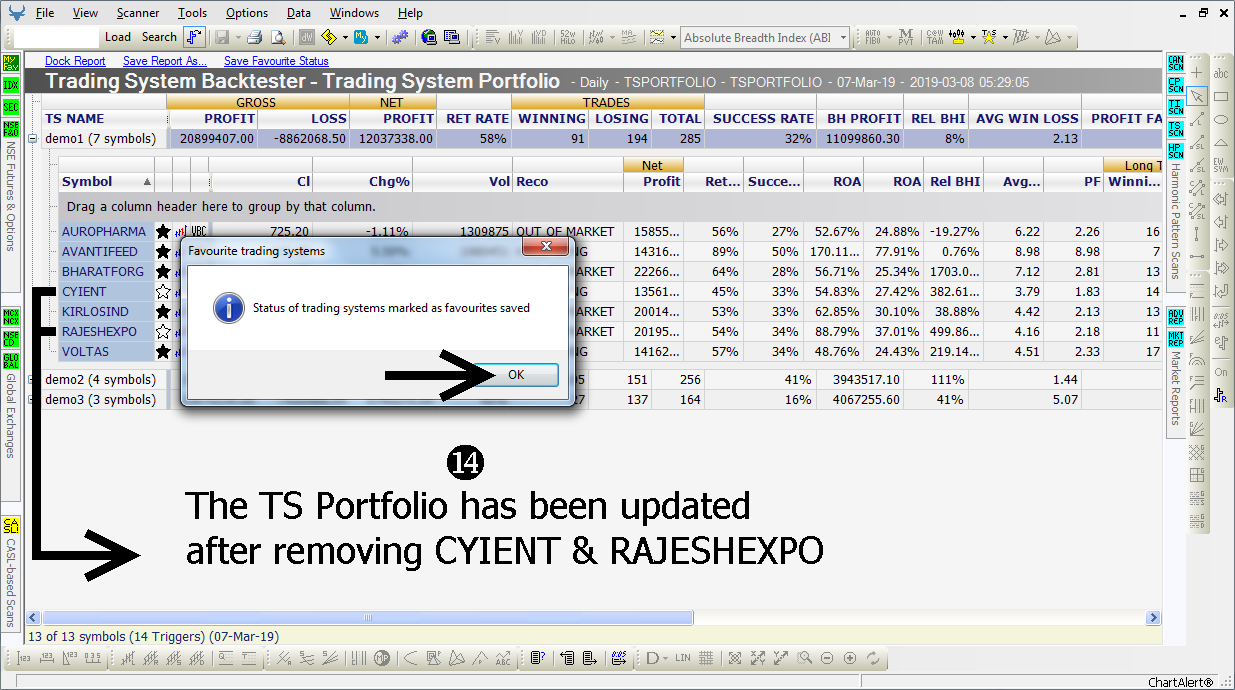Open the CAN SCN candlestick scan icon
The height and width of the screenshot is (690, 1235).
tap(1176, 63)
